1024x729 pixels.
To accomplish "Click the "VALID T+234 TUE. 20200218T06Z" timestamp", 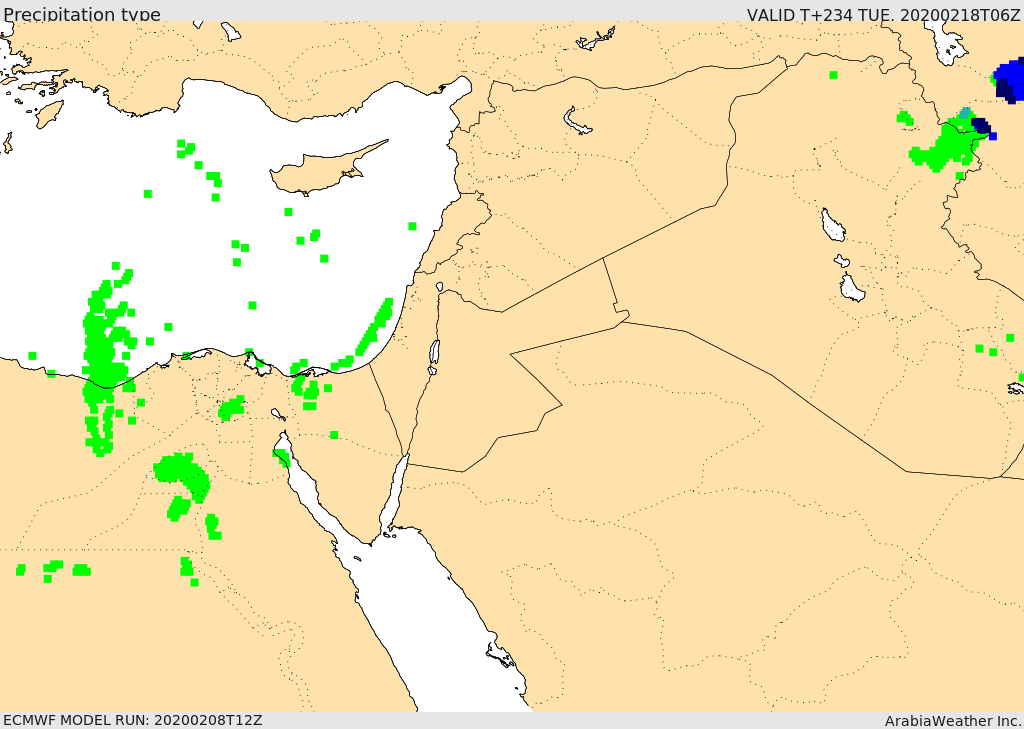I will [884, 14].
